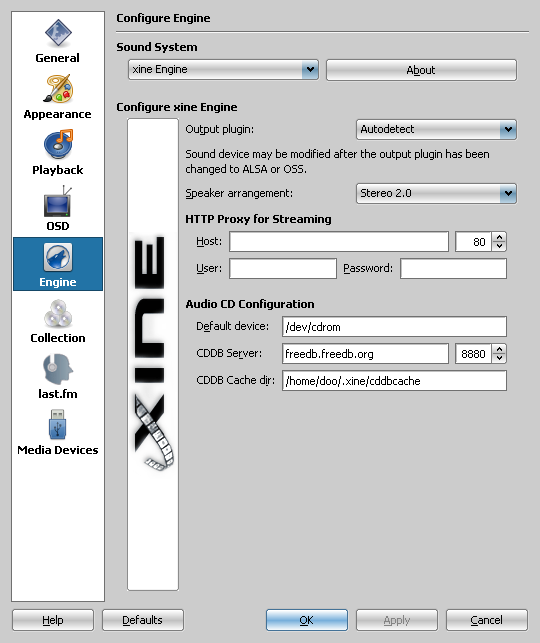Open the Playback speaker icon
The width and height of the screenshot is (540, 643).
click(58, 144)
